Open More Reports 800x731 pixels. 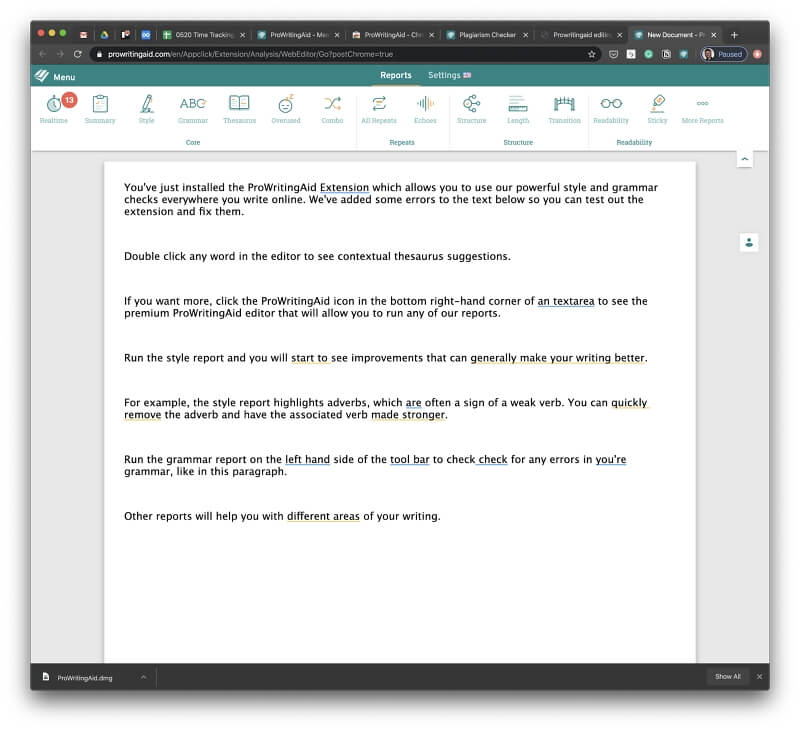click(x=703, y=109)
